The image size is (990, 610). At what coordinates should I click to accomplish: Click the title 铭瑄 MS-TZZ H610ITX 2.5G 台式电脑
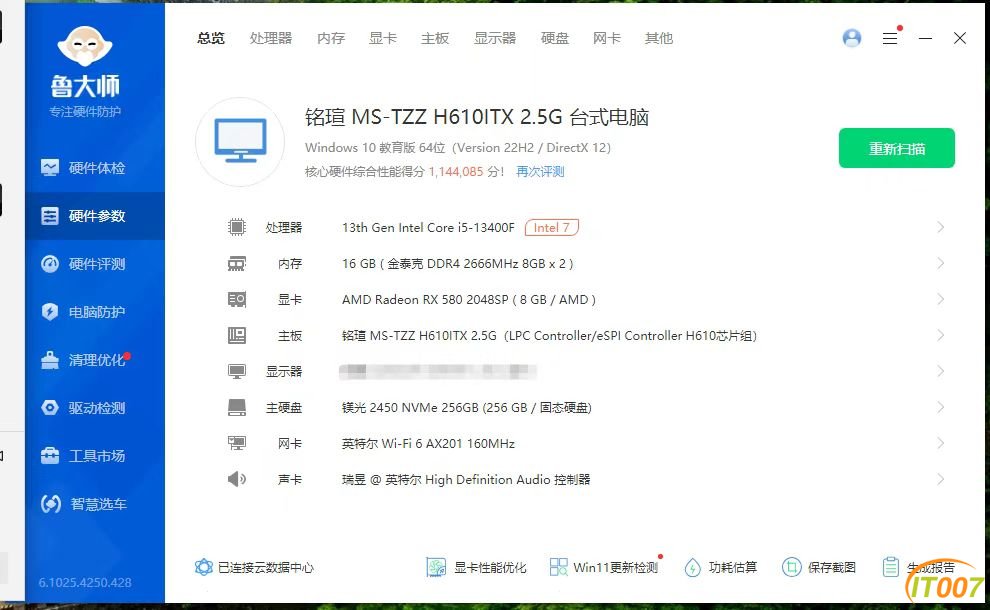[x=477, y=117]
